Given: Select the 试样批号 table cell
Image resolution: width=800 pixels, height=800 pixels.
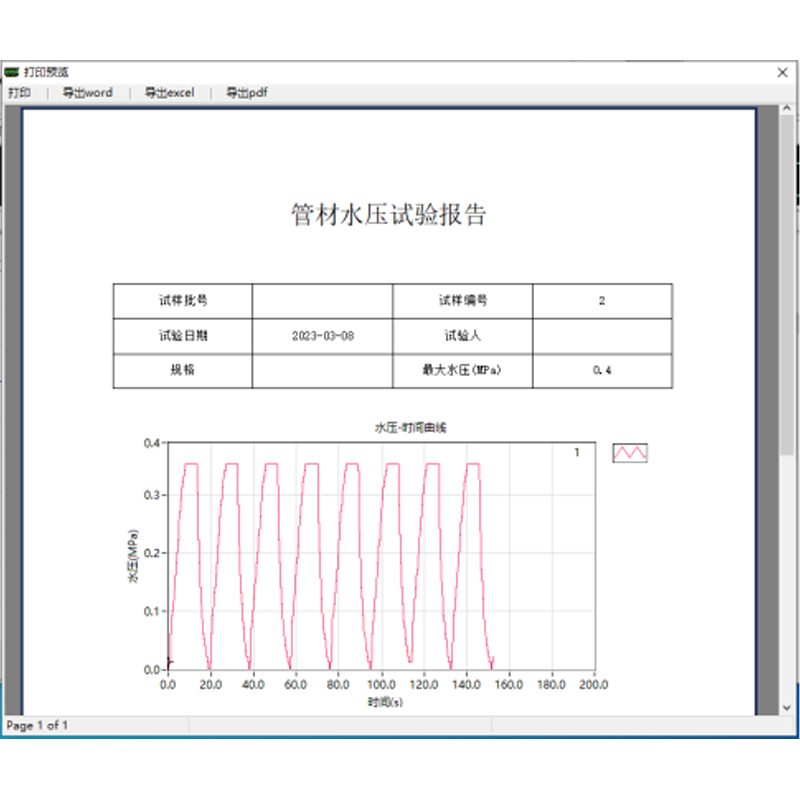Looking at the screenshot, I should point(183,301).
